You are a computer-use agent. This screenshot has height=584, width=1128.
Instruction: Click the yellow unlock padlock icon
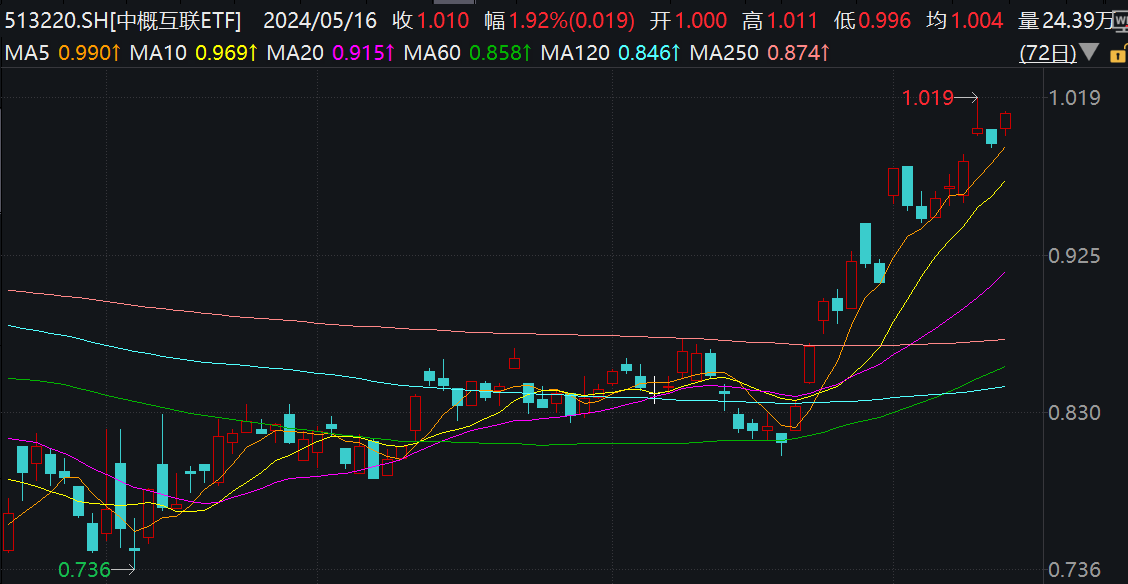[x=1119, y=55]
